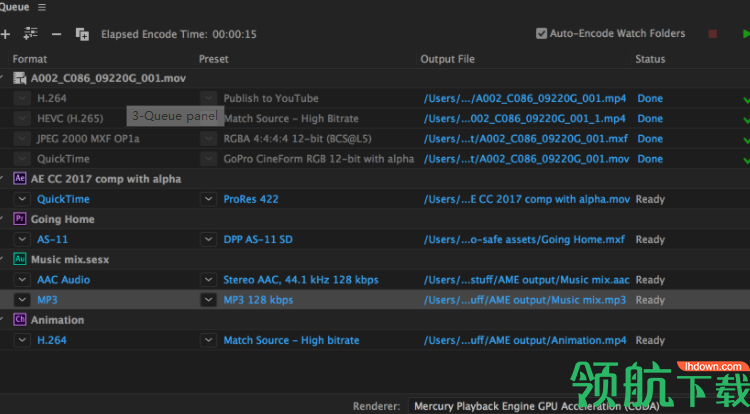Screen dimensions: 750x414
Task: Open format dropdown for Animation's H.264
Action: (22, 340)
